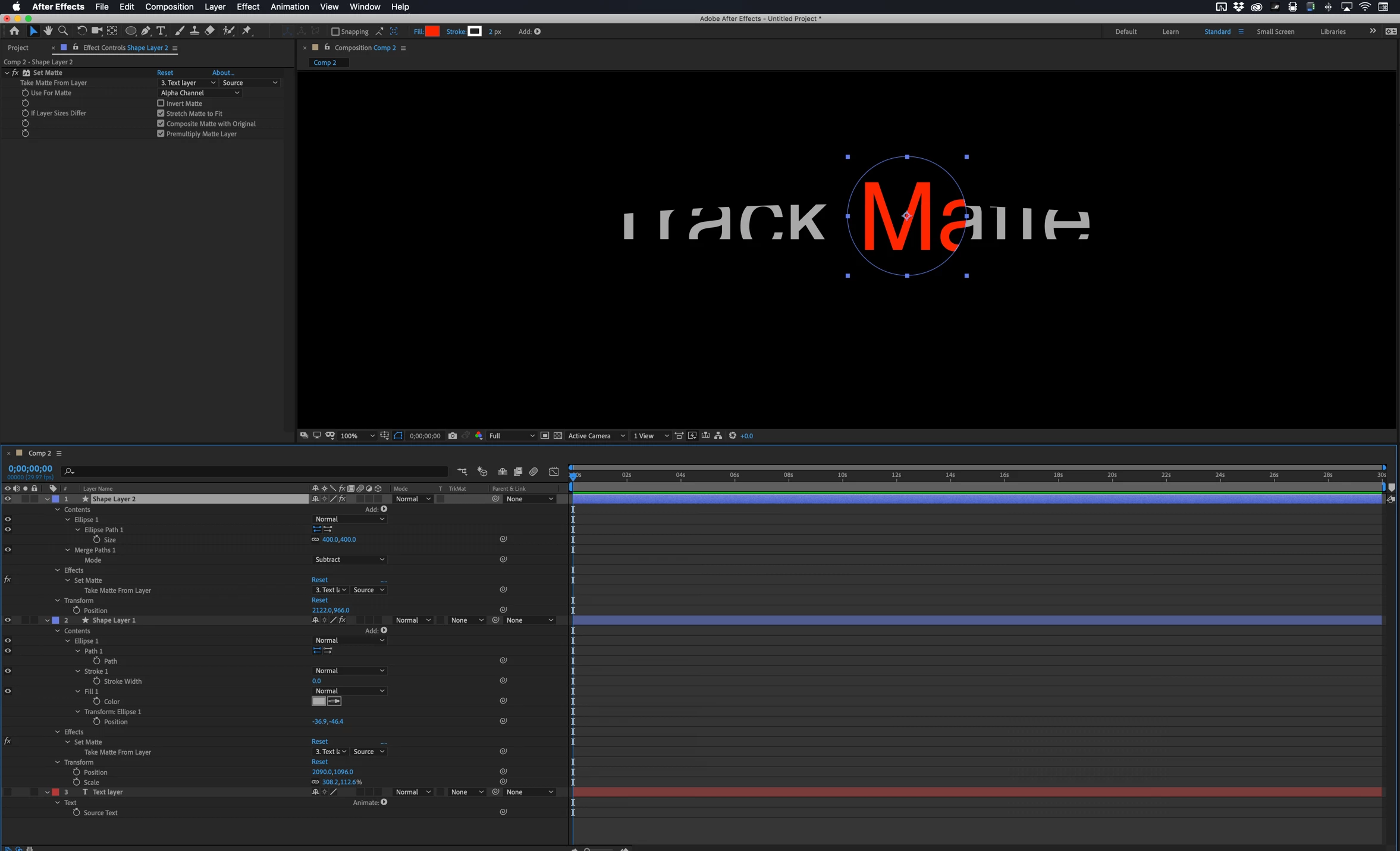Open the Composition menu
Viewport: 1400px width, 851px height.
coord(169,7)
